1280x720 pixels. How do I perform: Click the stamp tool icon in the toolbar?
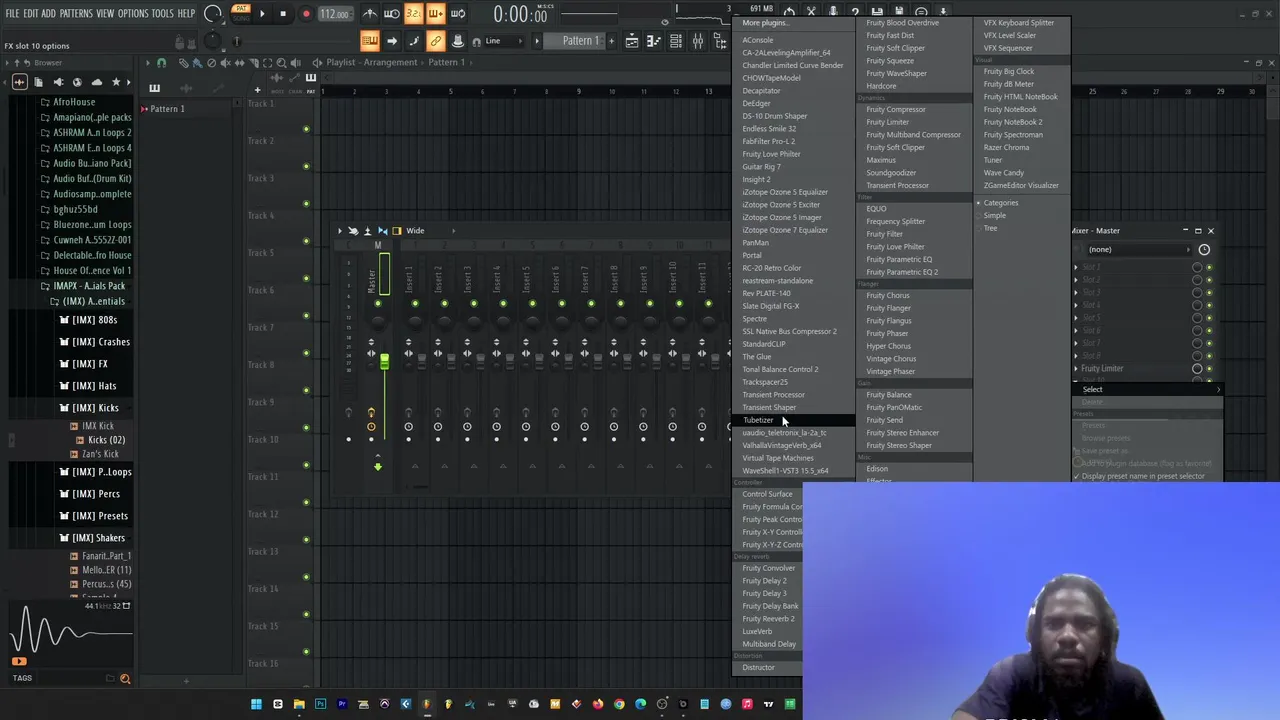coord(458,41)
